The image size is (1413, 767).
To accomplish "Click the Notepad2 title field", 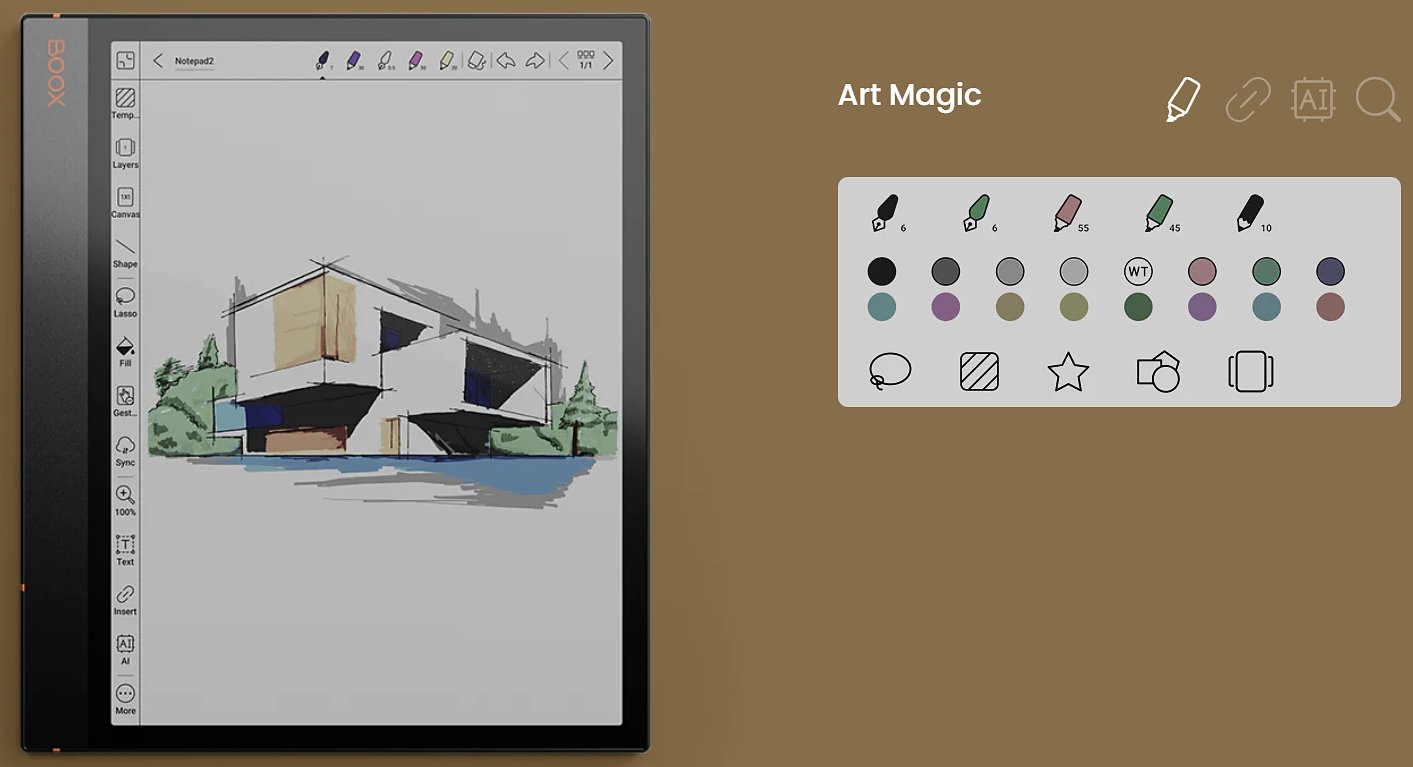I will pyautogui.click(x=195, y=61).
